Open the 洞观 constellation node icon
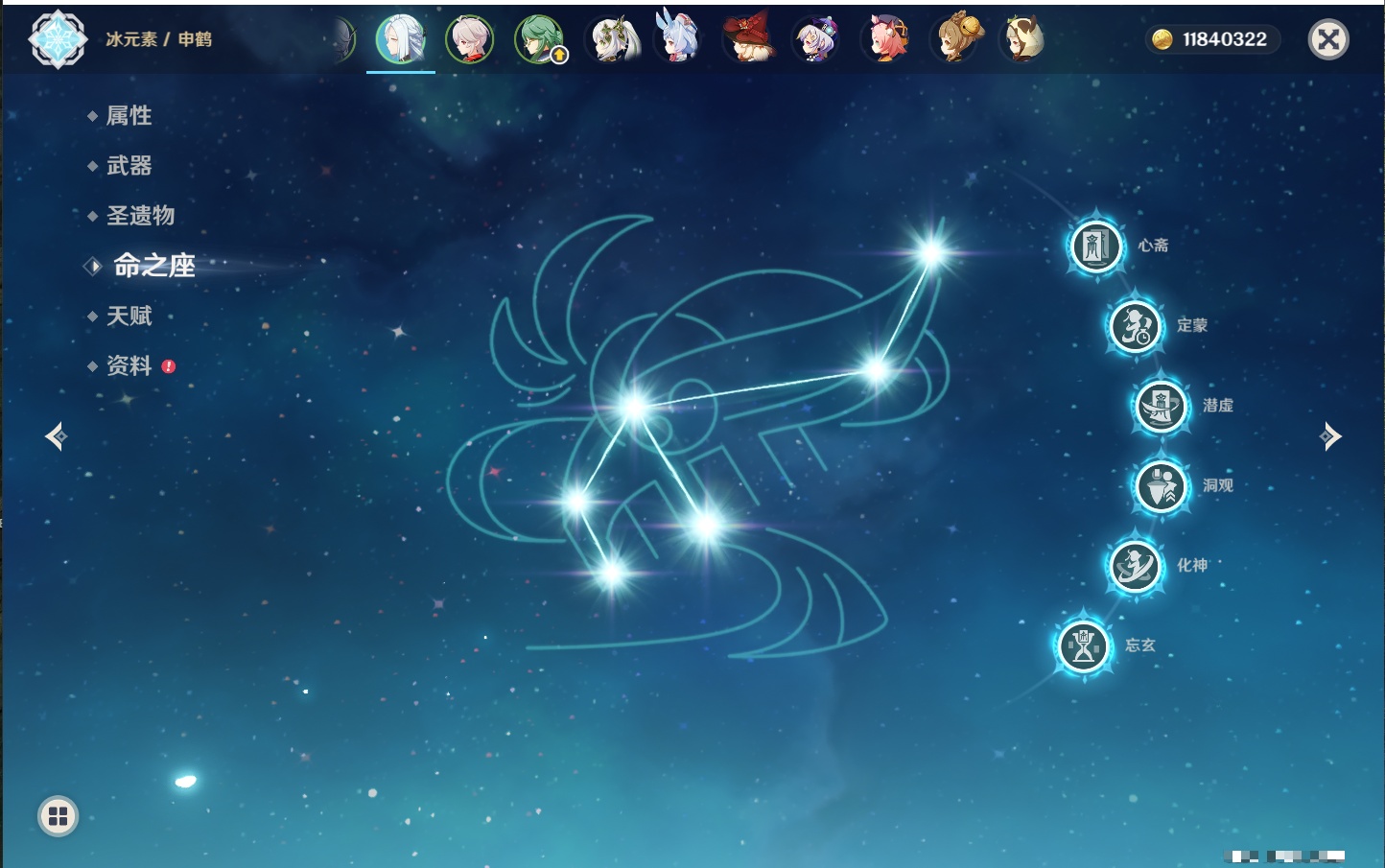This screenshot has width=1385, height=868. pyautogui.click(x=1162, y=486)
